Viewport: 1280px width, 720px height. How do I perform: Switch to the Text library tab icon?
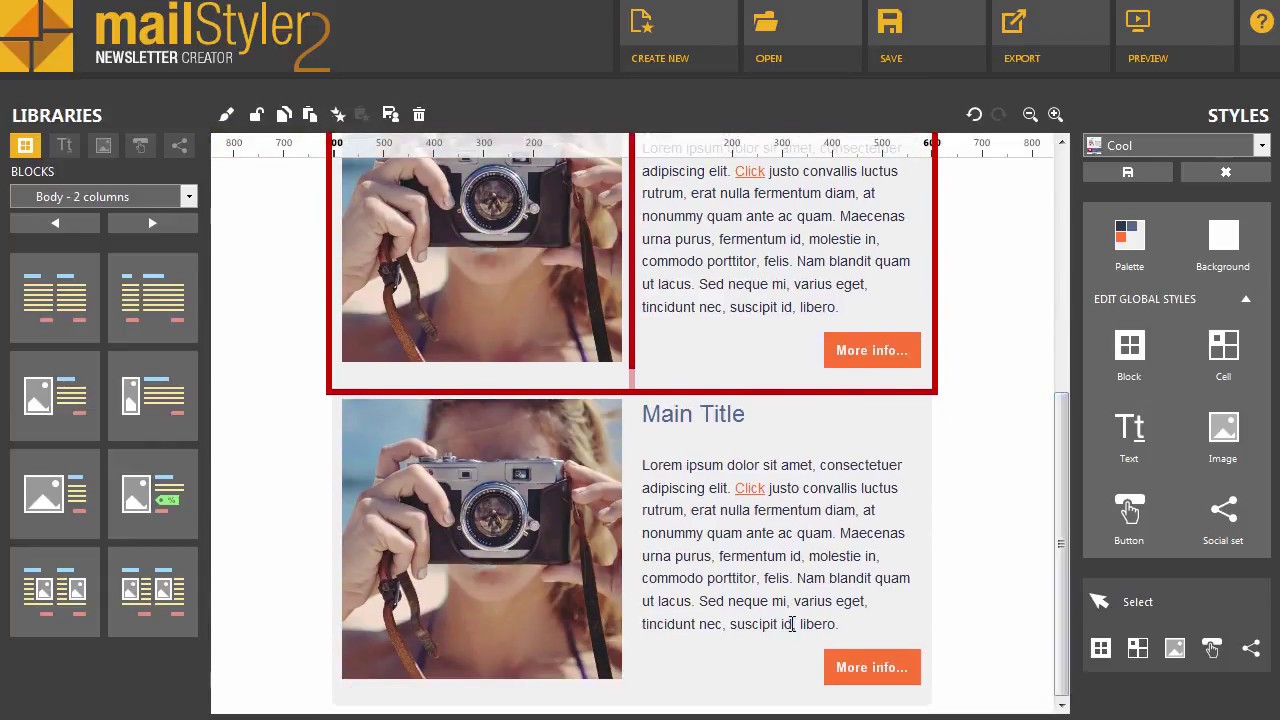coord(64,145)
